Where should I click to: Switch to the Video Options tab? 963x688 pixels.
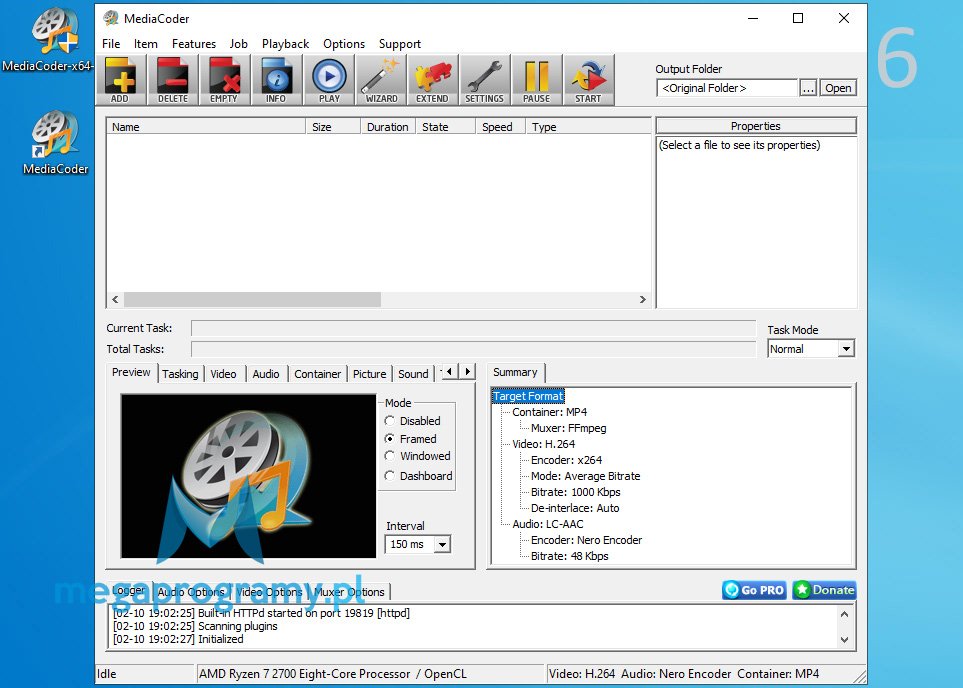point(269,592)
